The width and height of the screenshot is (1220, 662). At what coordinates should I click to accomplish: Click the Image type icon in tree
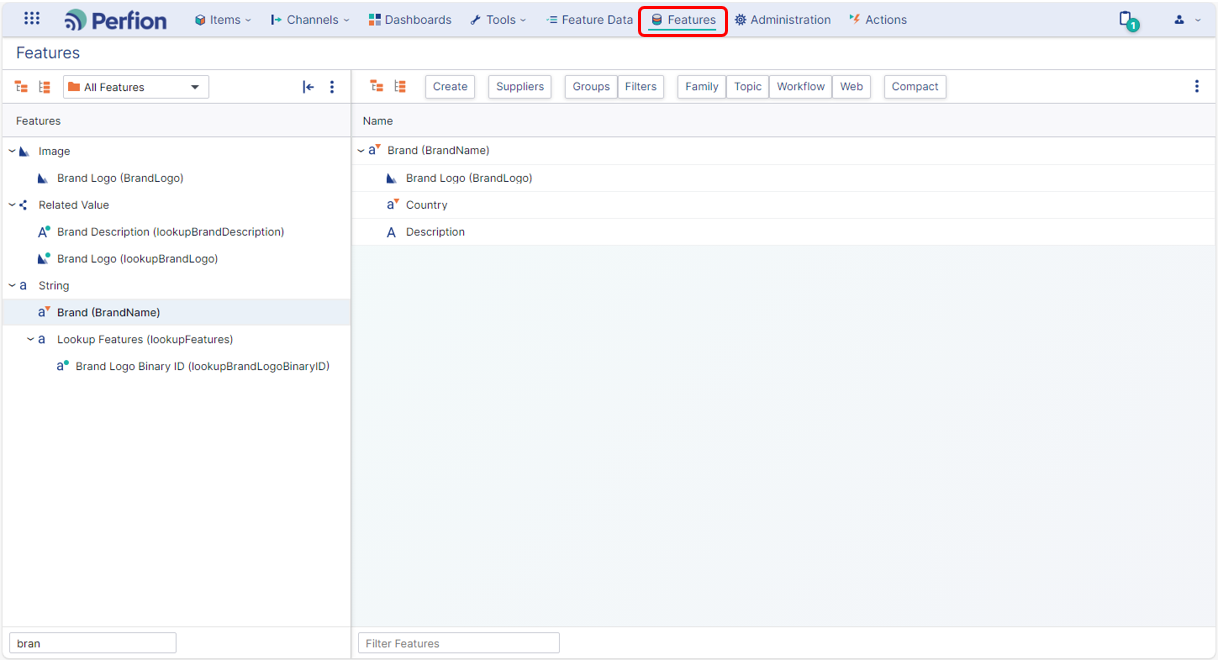[x=25, y=151]
